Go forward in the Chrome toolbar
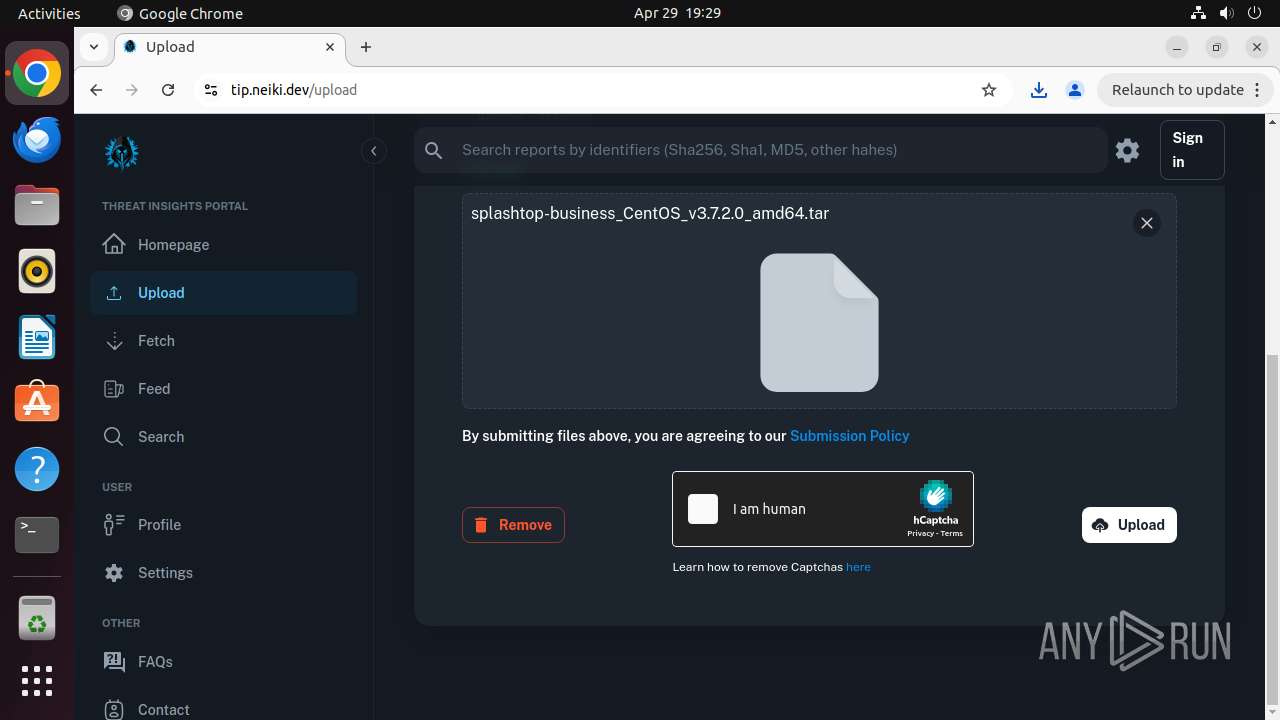 pos(132,90)
